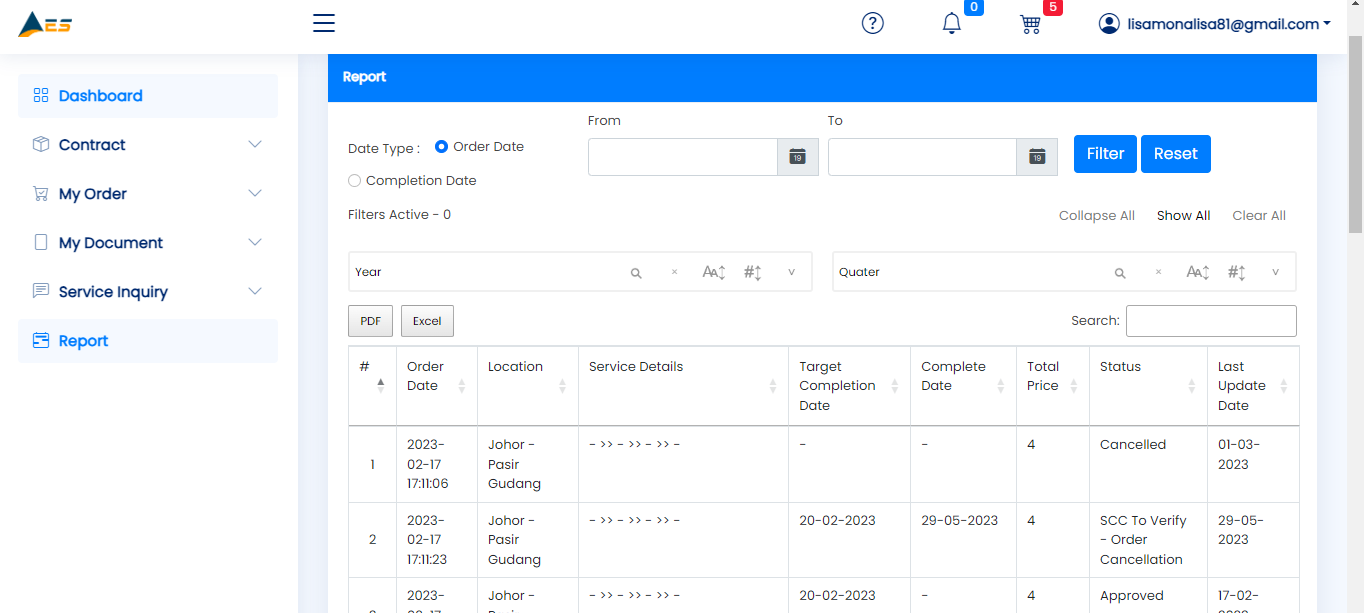This screenshot has height=613, width=1364.
Task: Open the notifications bell
Action: tap(952, 23)
